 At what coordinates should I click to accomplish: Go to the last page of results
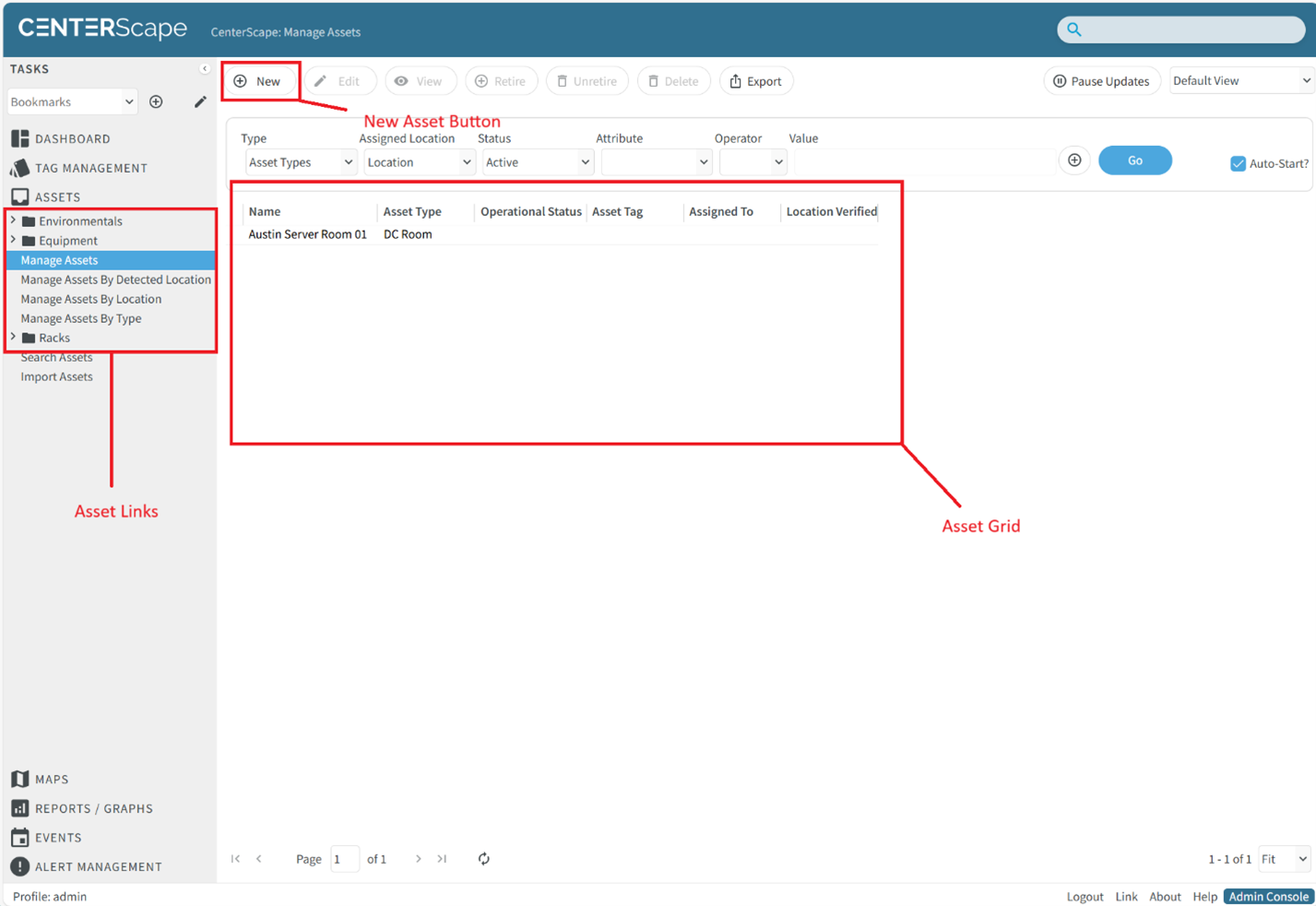[x=443, y=859]
